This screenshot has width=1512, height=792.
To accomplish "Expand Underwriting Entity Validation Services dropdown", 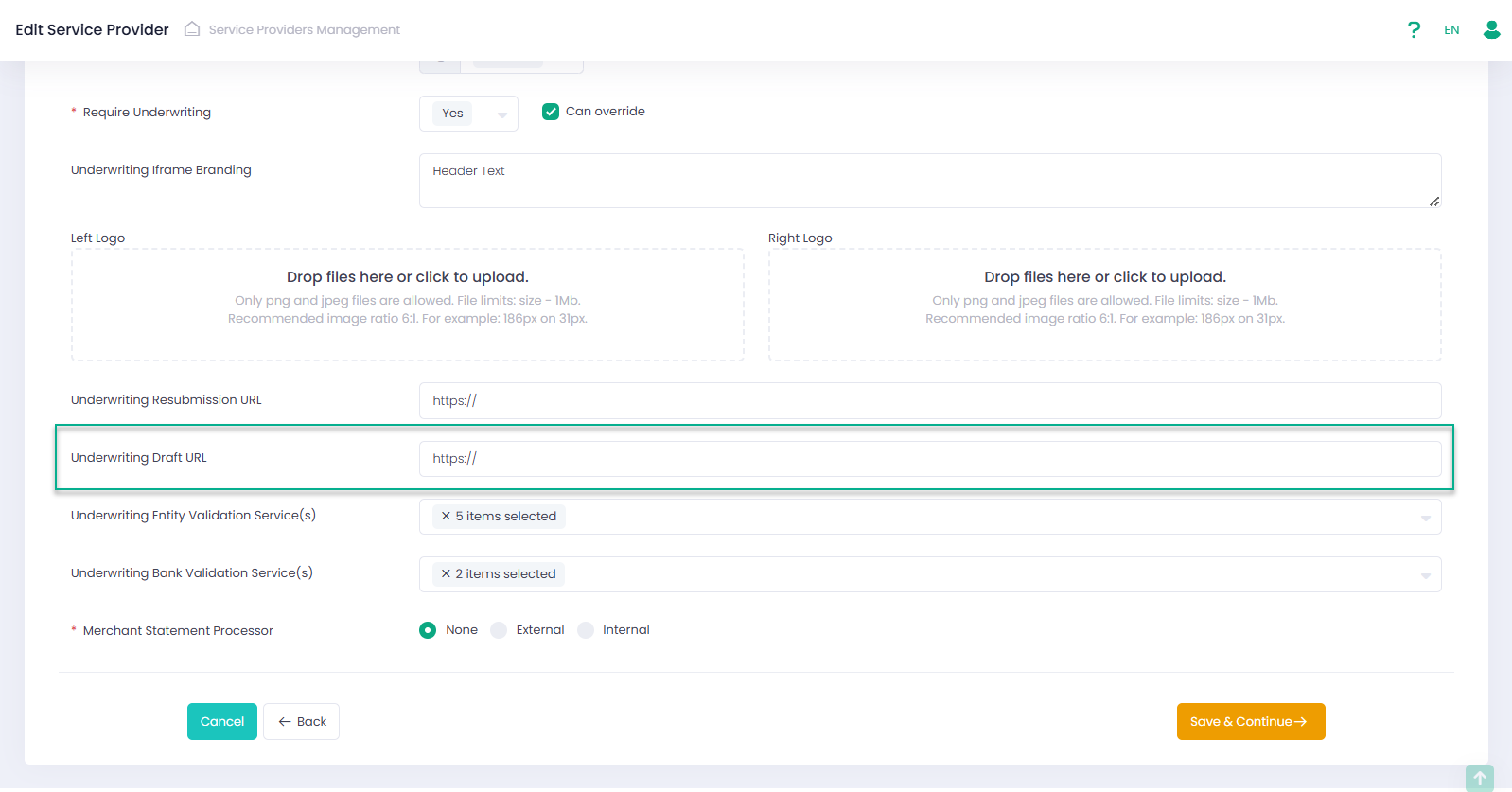I will coord(1425,518).
